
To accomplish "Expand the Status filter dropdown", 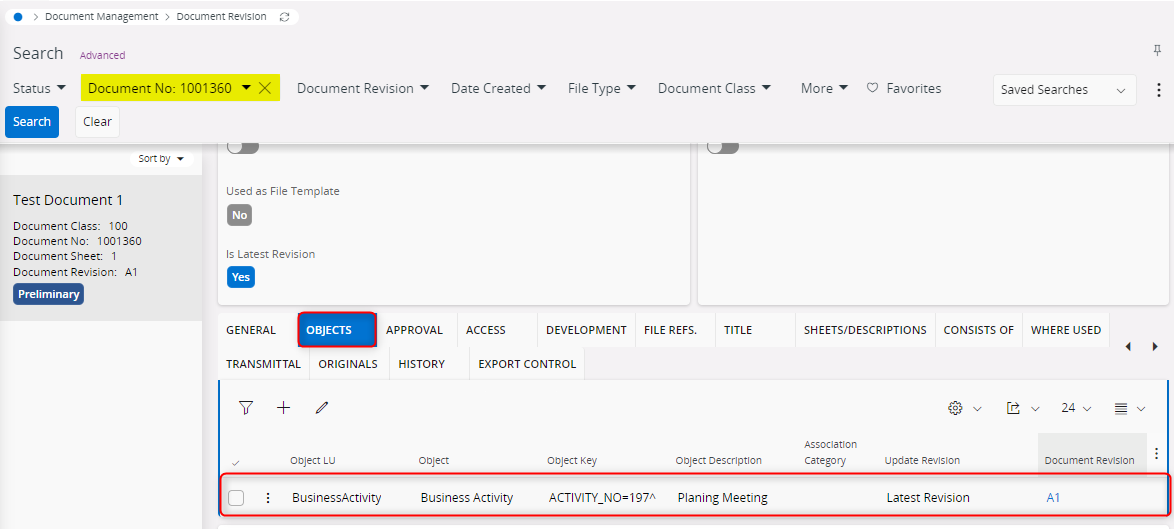I will (x=39, y=88).
